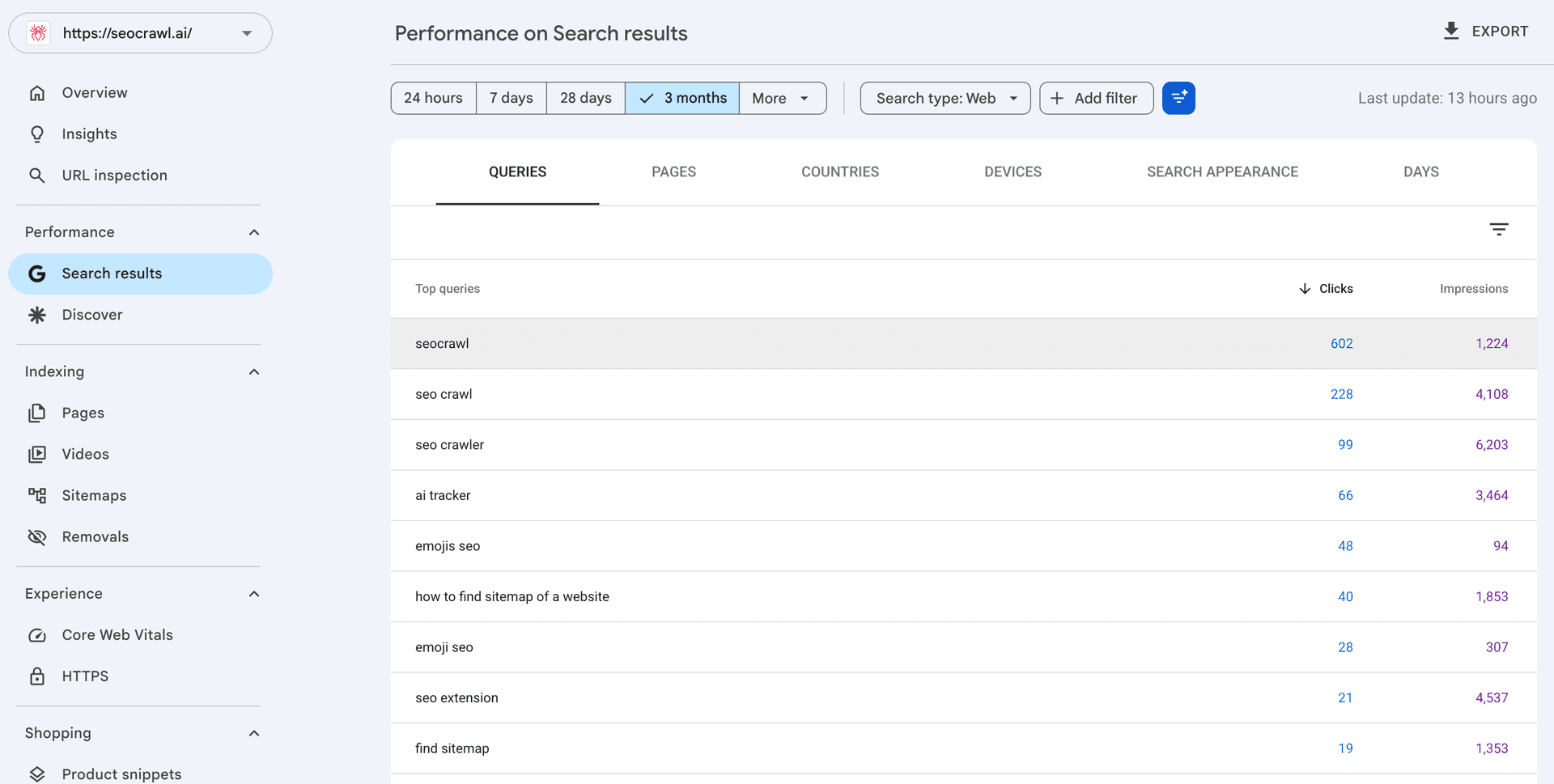The height and width of the screenshot is (784, 1554).
Task: Click the Clicks column header label
Action: pyautogui.click(x=1336, y=289)
